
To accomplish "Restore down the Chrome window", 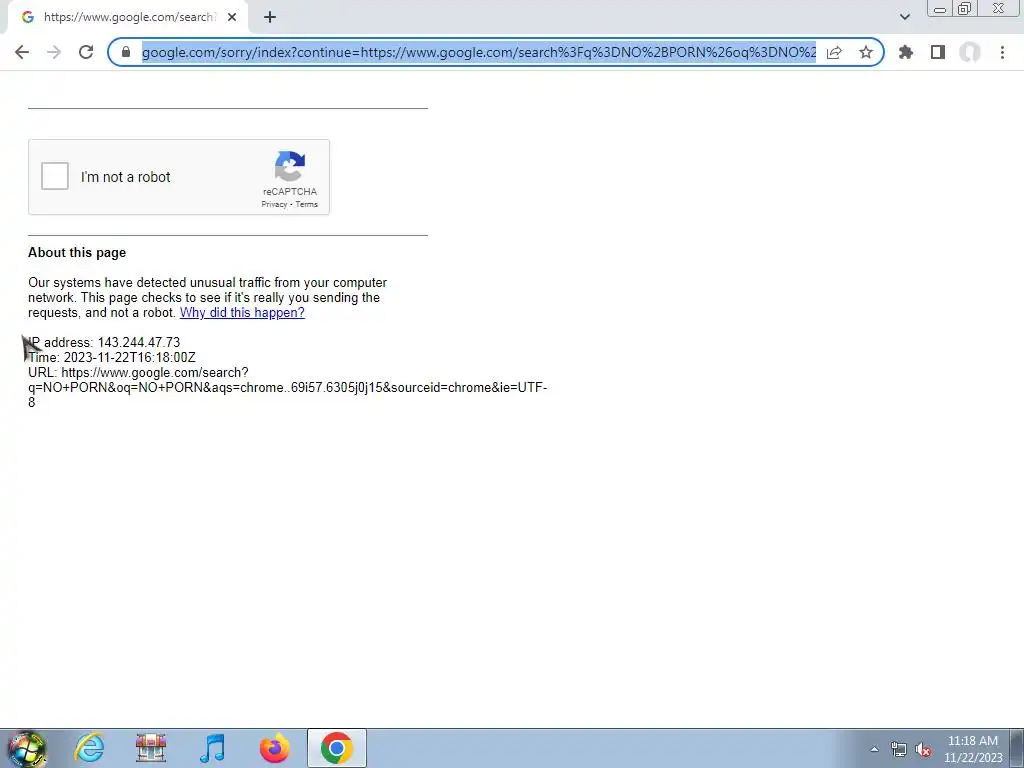I will 964,9.
